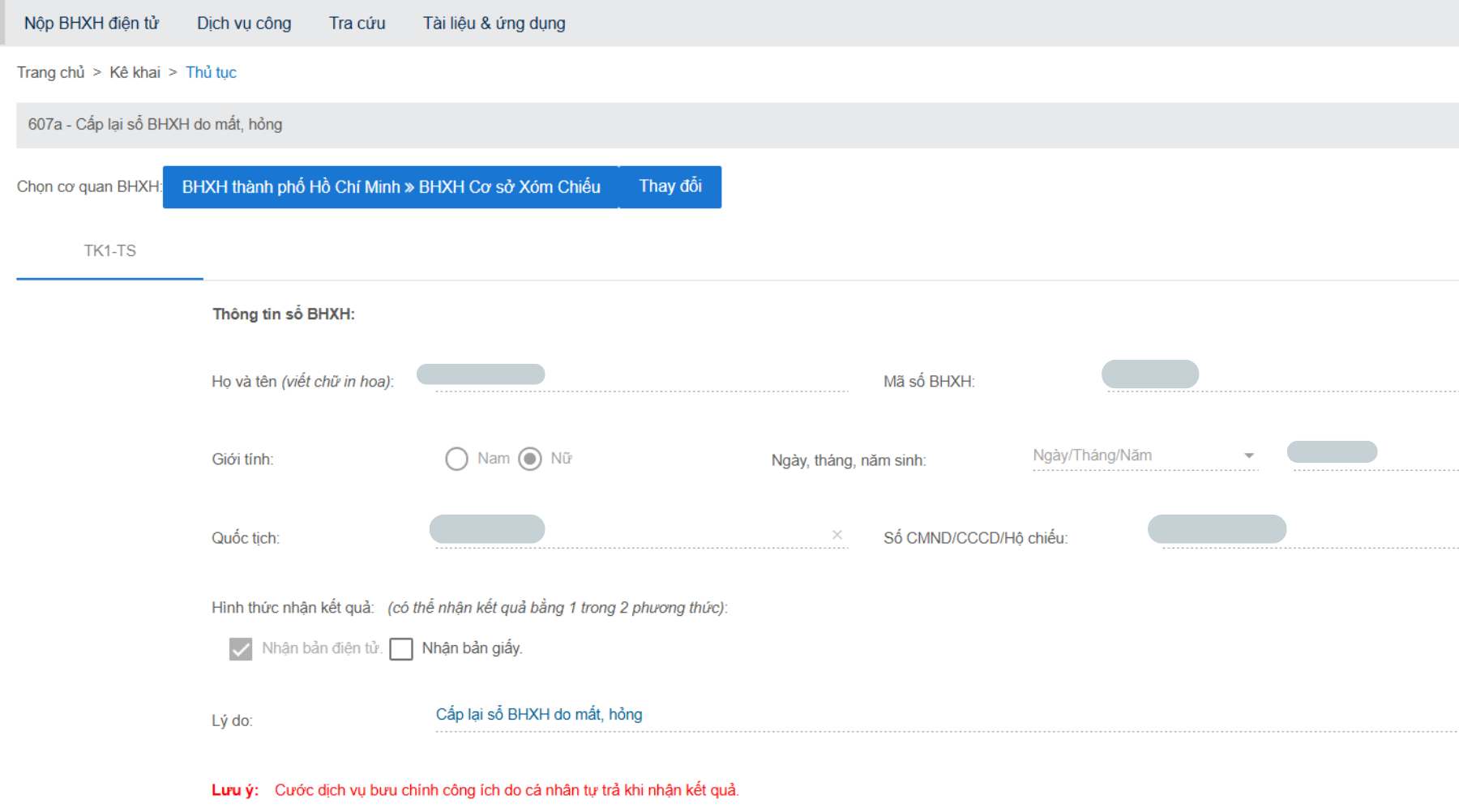
Task: Select the Nữ radio button
Action: 530,459
